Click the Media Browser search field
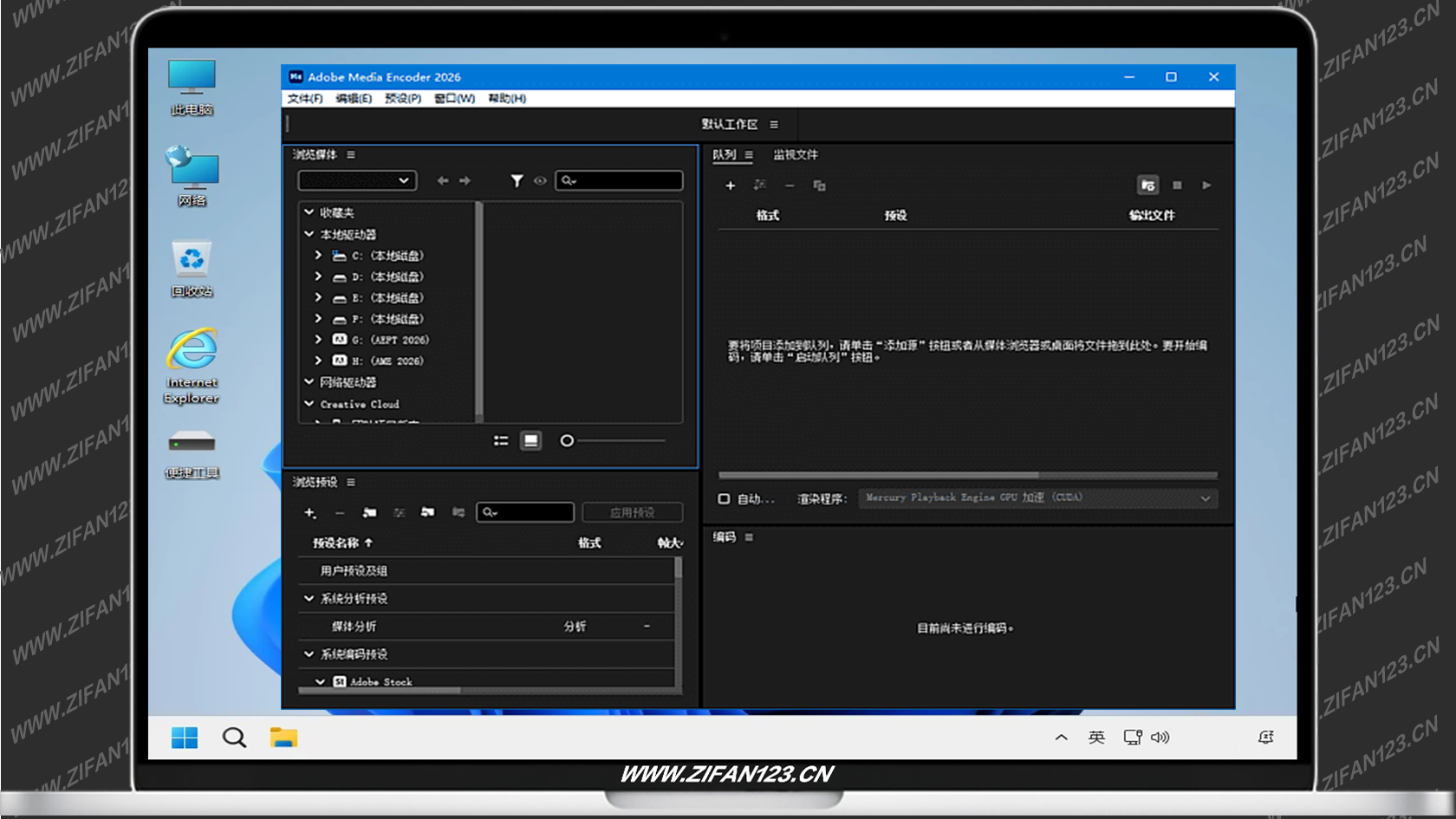 click(x=619, y=180)
